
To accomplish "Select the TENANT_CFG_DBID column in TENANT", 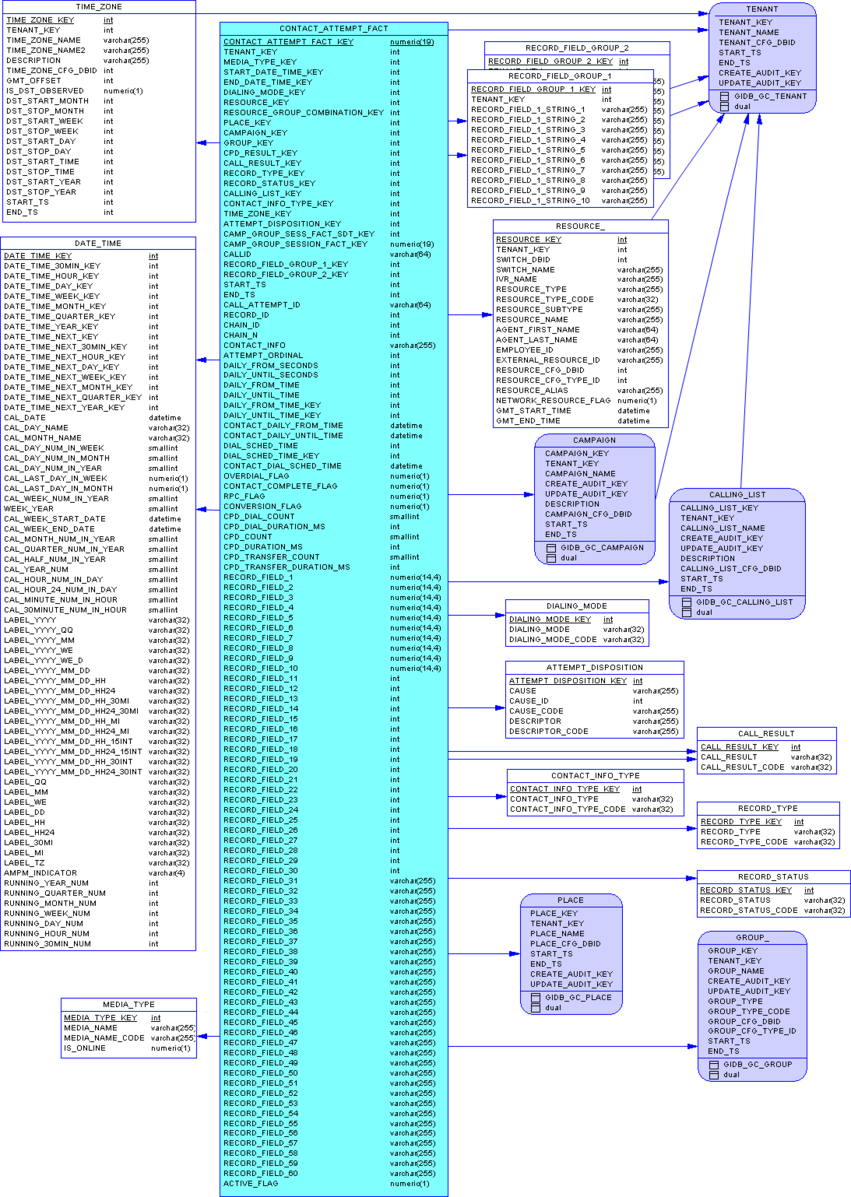I will tap(757, 43).
